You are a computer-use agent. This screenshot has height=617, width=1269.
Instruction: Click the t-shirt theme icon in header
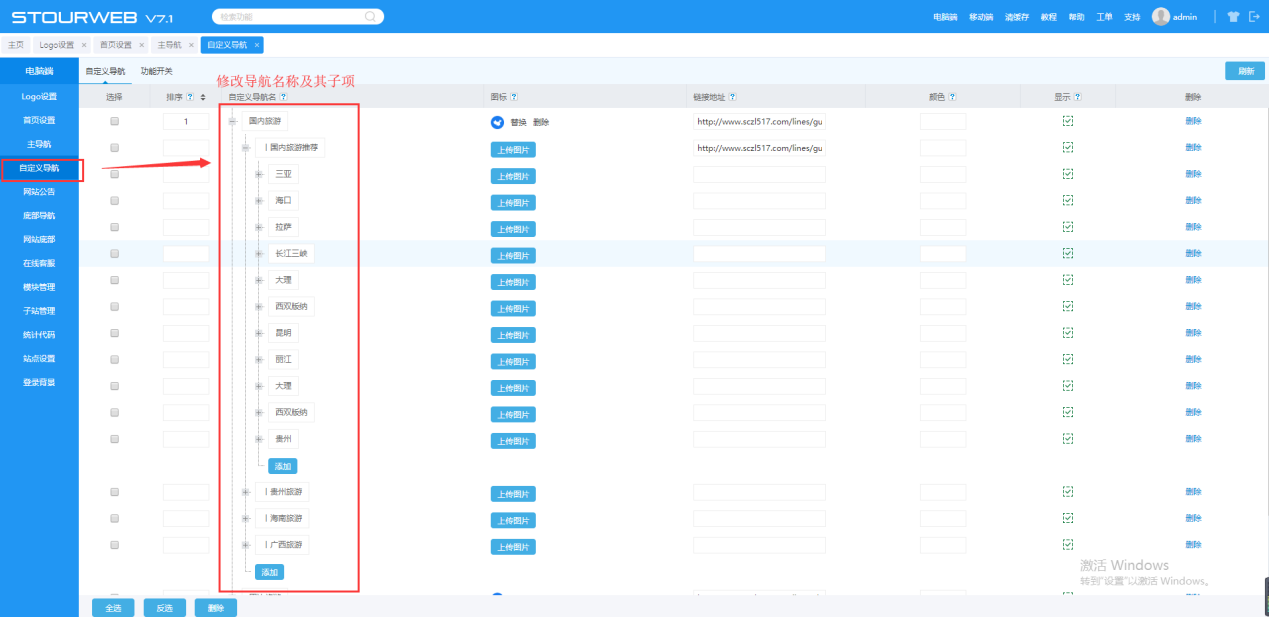coord(1233,16)
